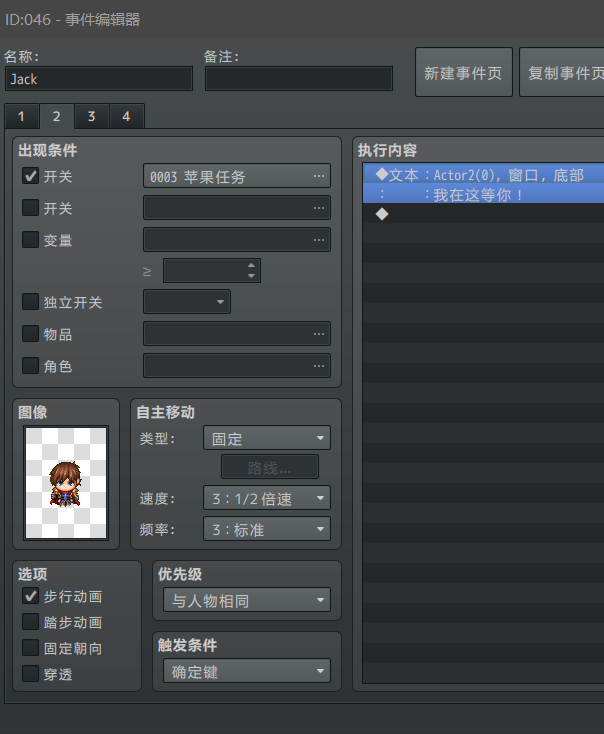This screenshot has height=734, width=604.
Task: Select the 我在这等你！ text line
Action: [x=483, y=194]
